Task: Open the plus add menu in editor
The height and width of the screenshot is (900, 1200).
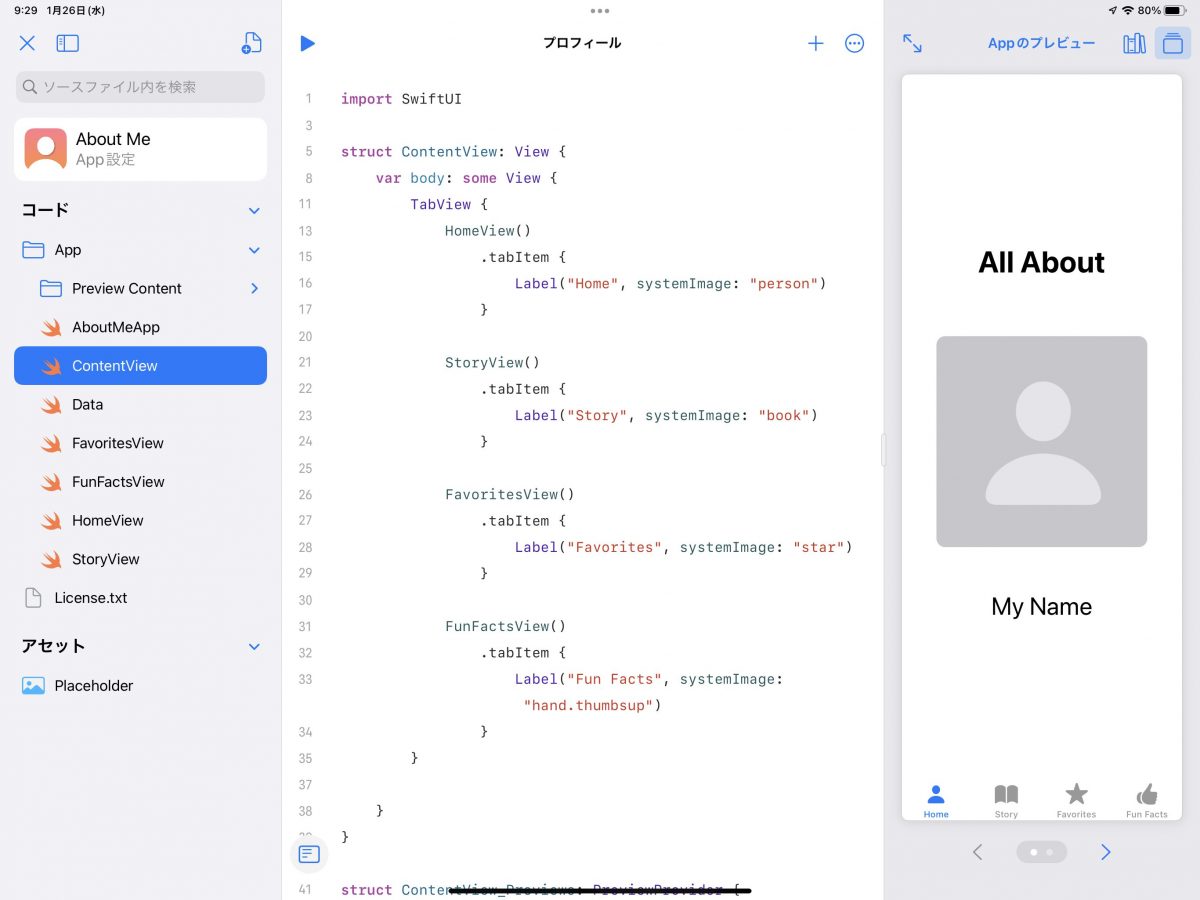Action: click(816, 43)
